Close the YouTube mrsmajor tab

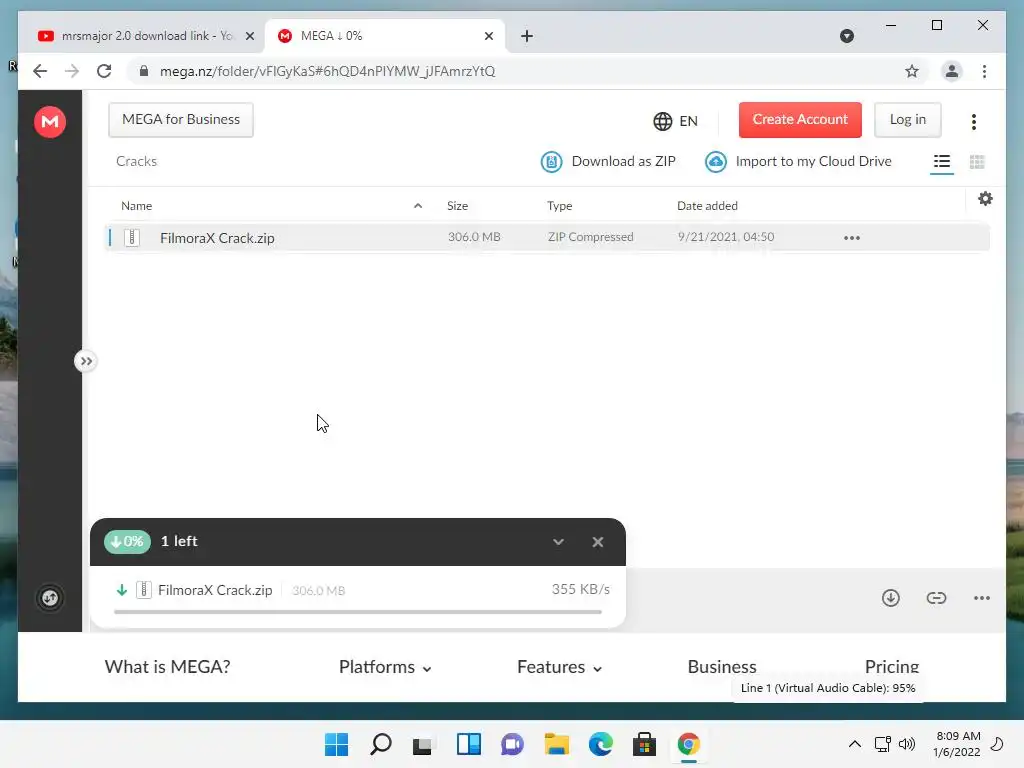pos(249,36)
